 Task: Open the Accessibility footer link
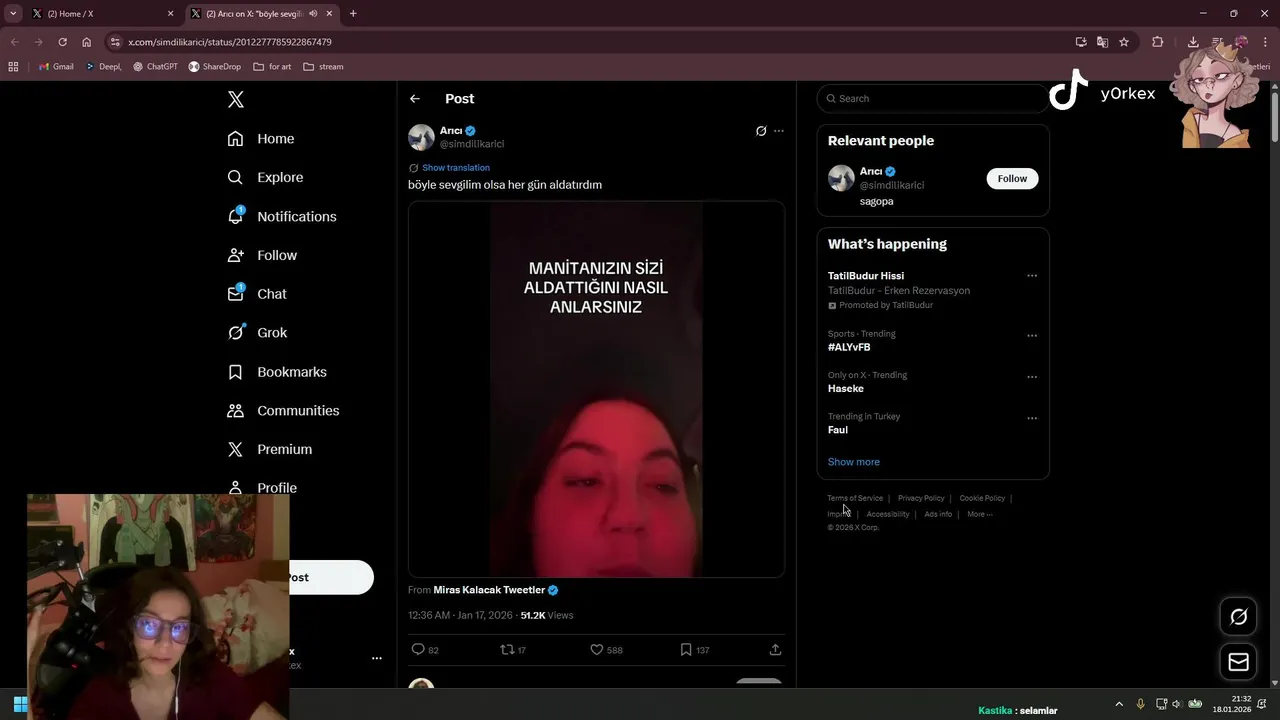pos(888,514)
